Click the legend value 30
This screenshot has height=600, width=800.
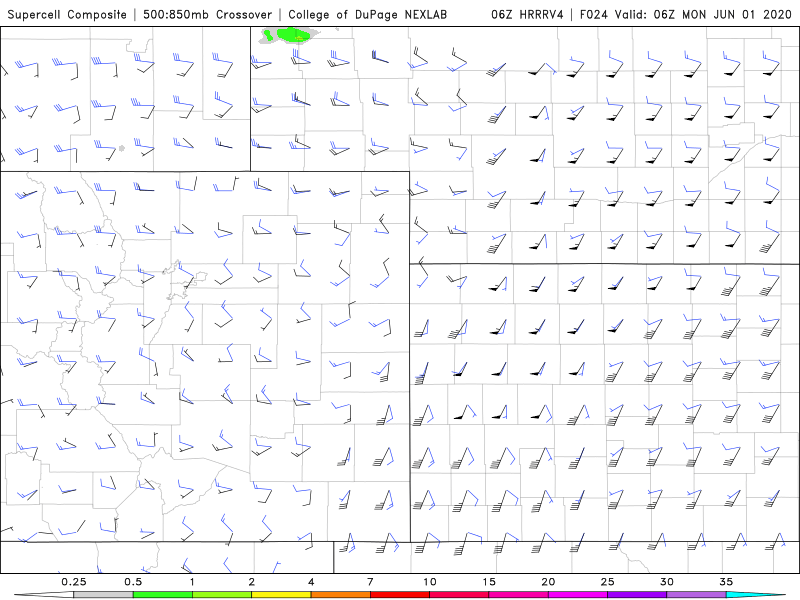click(x=666, y=582)
